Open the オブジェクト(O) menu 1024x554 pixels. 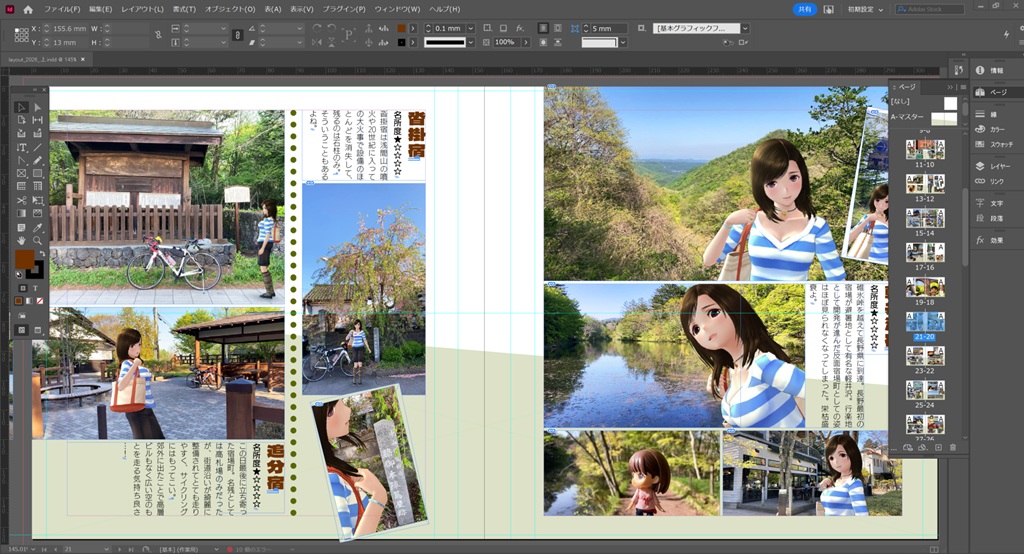230,9
